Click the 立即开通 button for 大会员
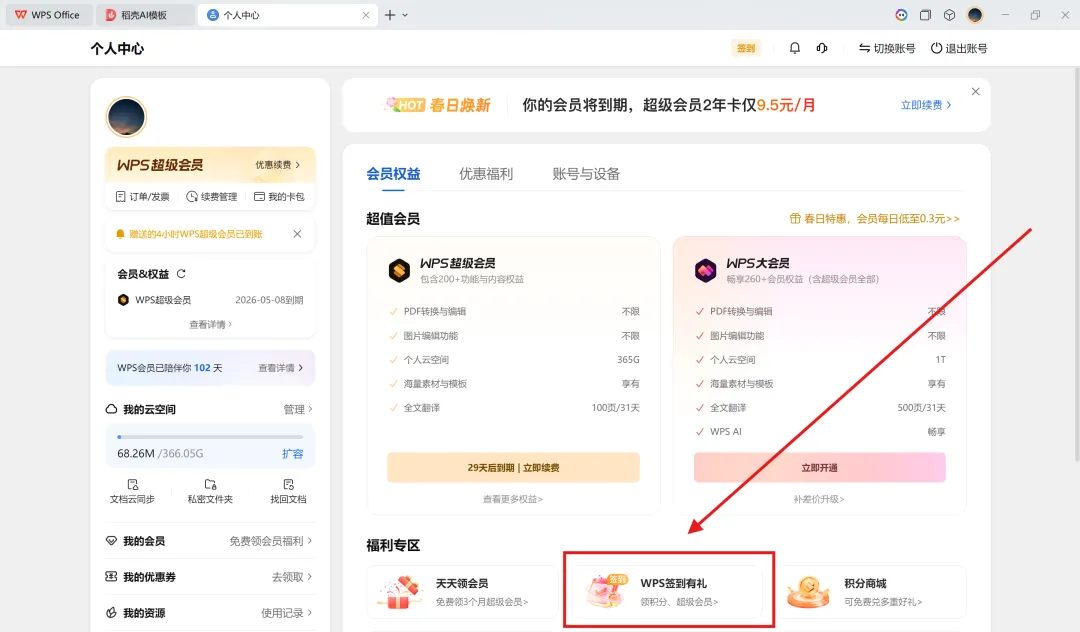Image resolution: width=1080 pixels, height=632 pixels. tap(820, 467)
